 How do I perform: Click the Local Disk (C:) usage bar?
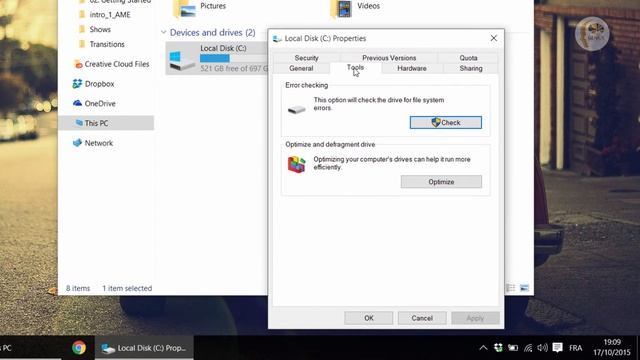[x=234, y=58]
